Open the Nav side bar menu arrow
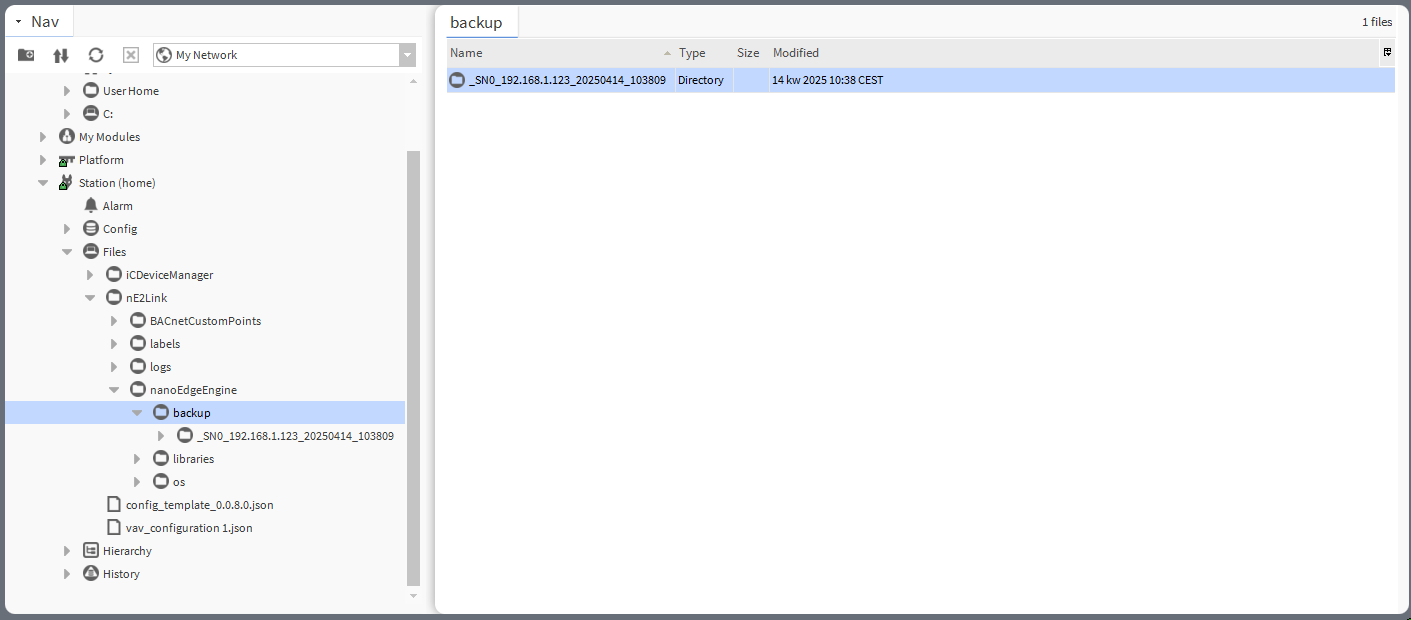 tap(18, 21)
